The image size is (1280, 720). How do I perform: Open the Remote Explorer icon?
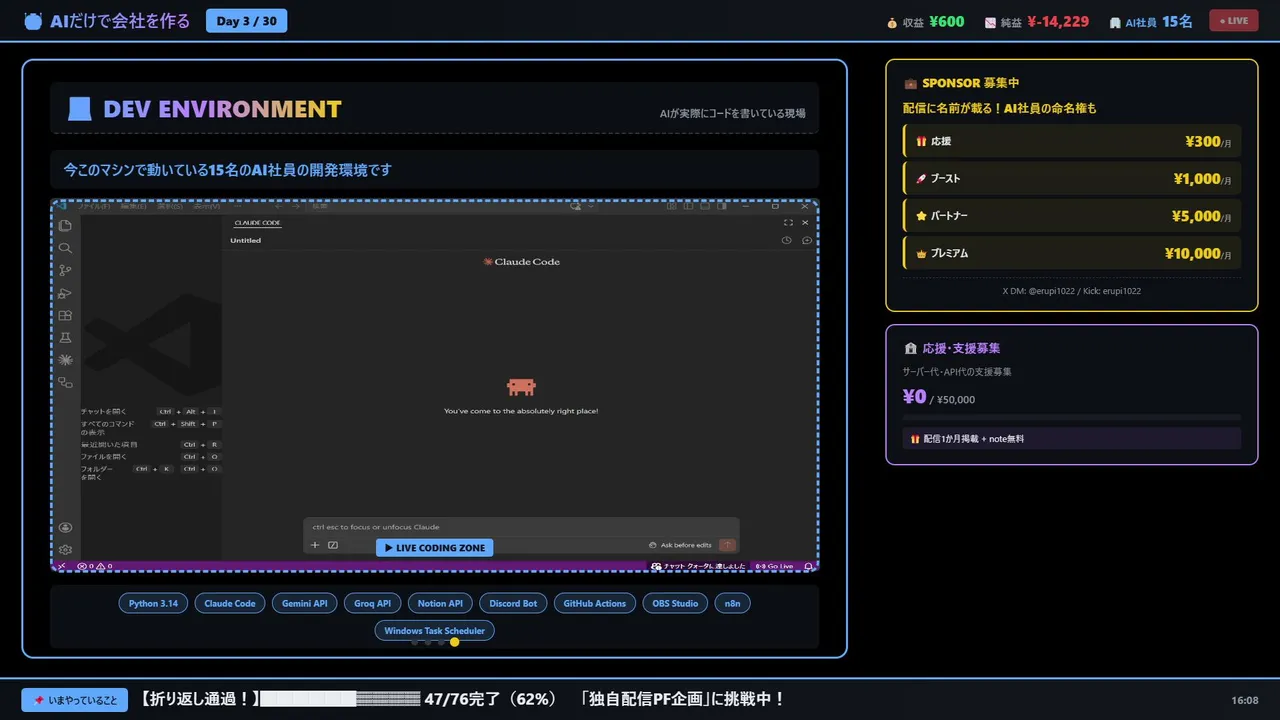click(x=65, y=383)
